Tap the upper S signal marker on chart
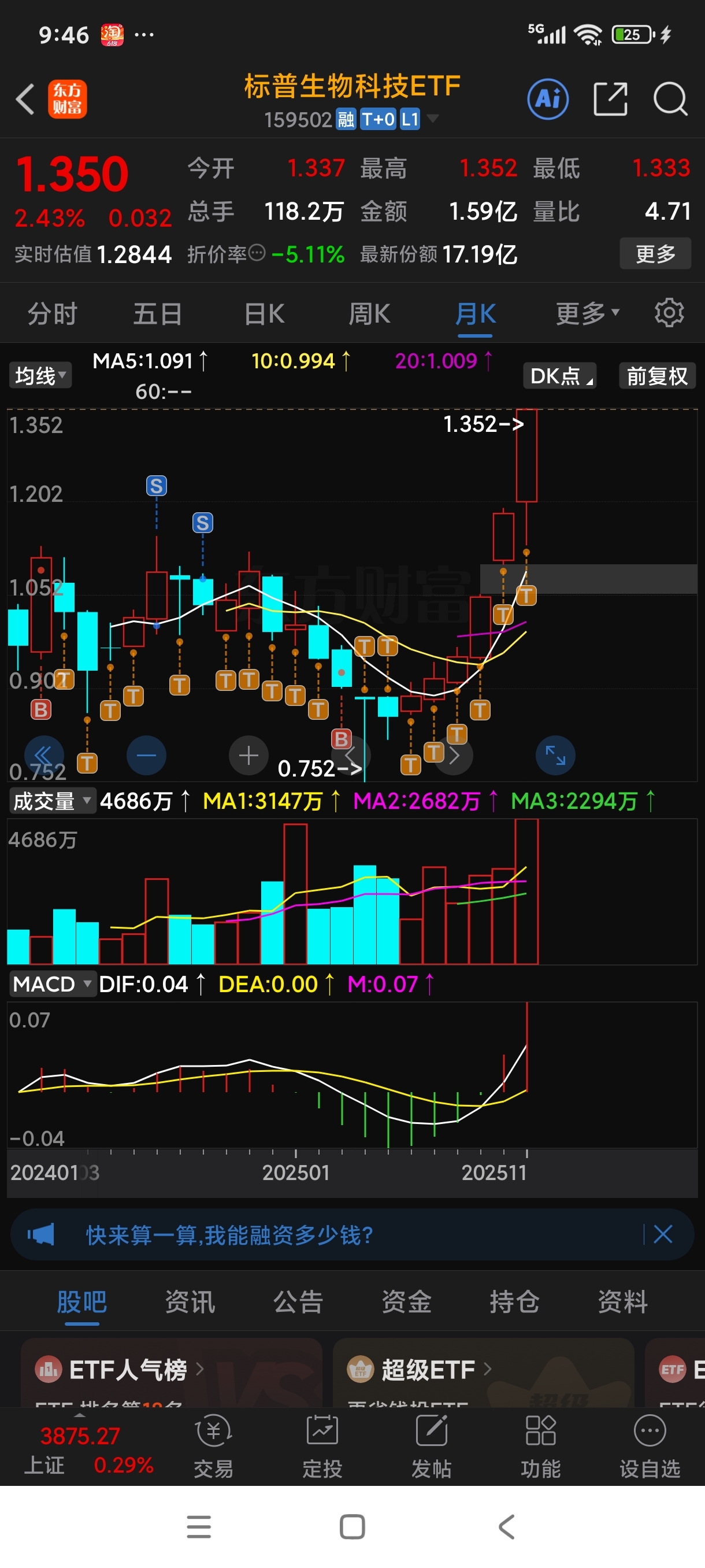 157,486
